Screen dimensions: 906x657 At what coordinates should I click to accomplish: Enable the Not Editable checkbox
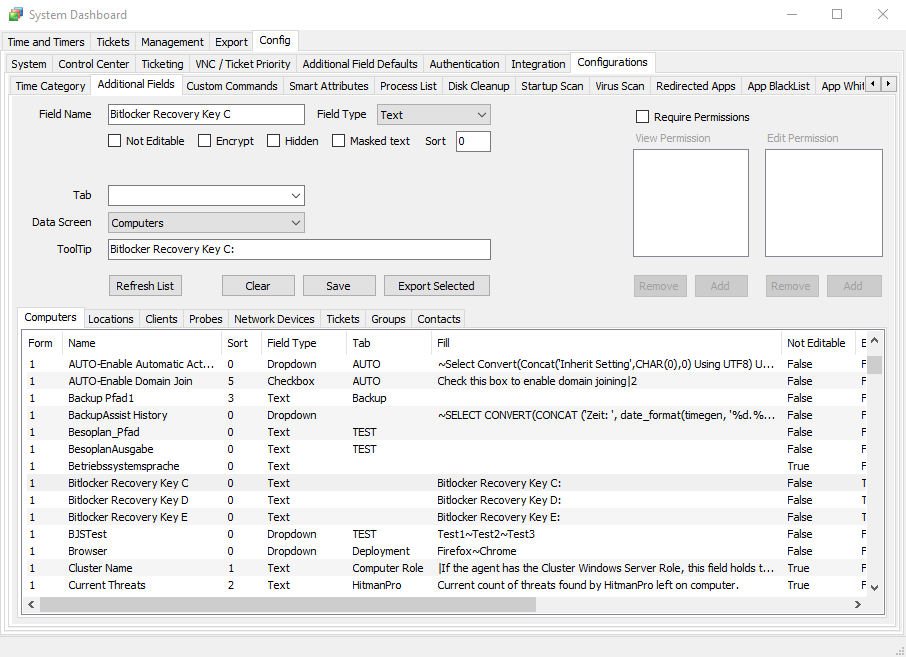(115, 141)
